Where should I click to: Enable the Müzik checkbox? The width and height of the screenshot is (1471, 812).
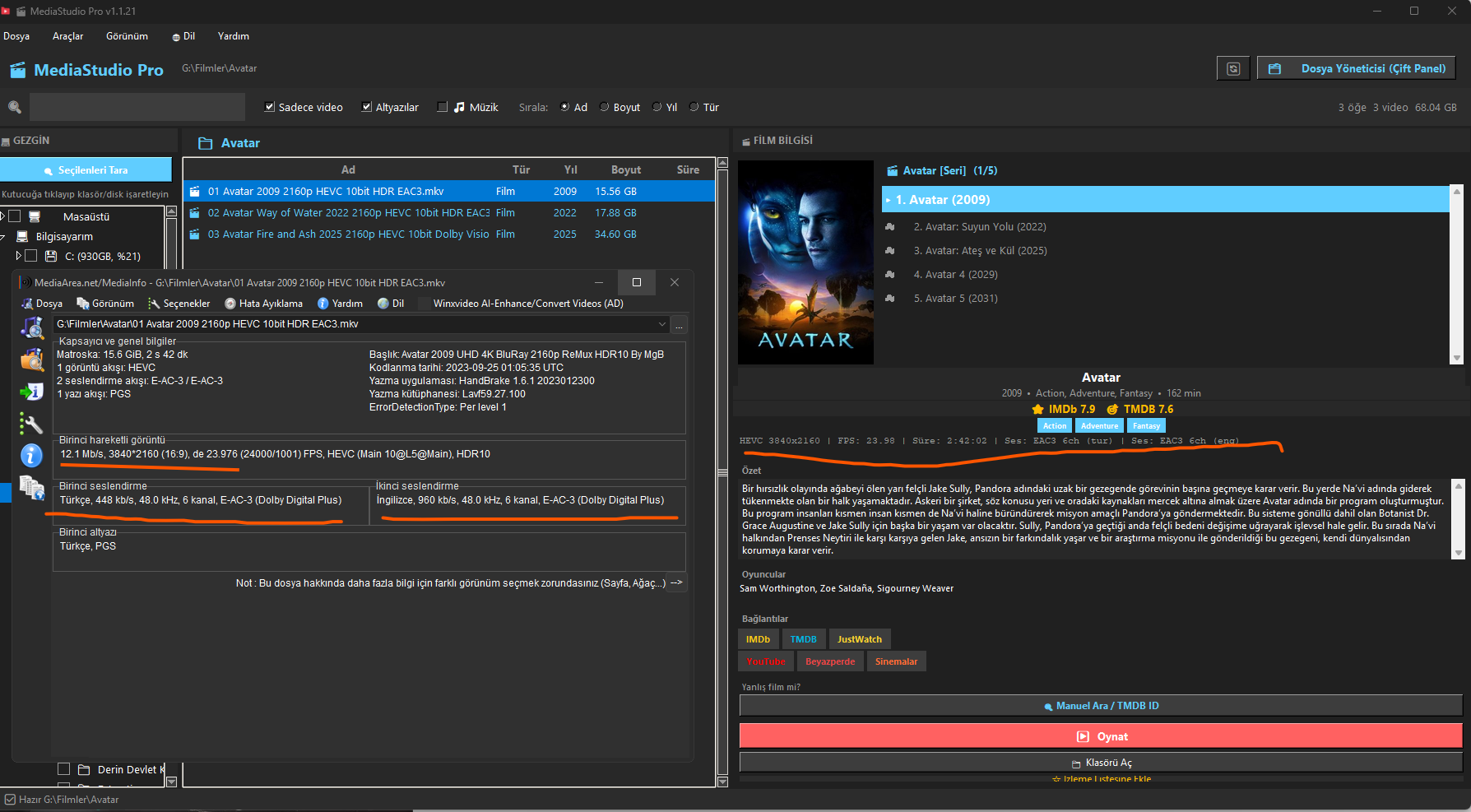pyautogui.click(x=443, y=107)
